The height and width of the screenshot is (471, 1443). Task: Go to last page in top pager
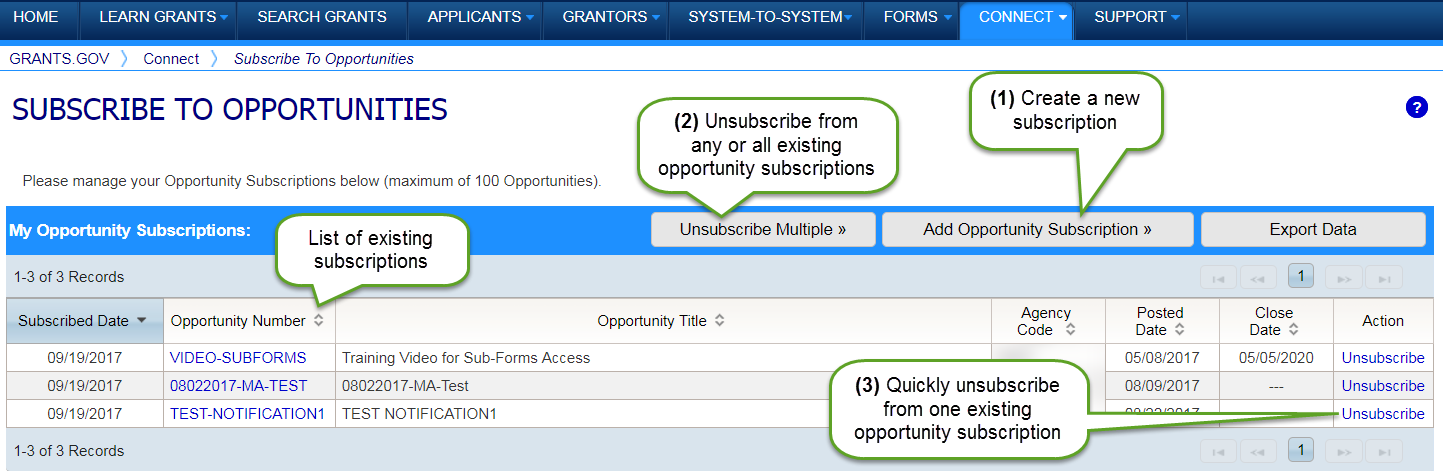[x=1384, y=277]
